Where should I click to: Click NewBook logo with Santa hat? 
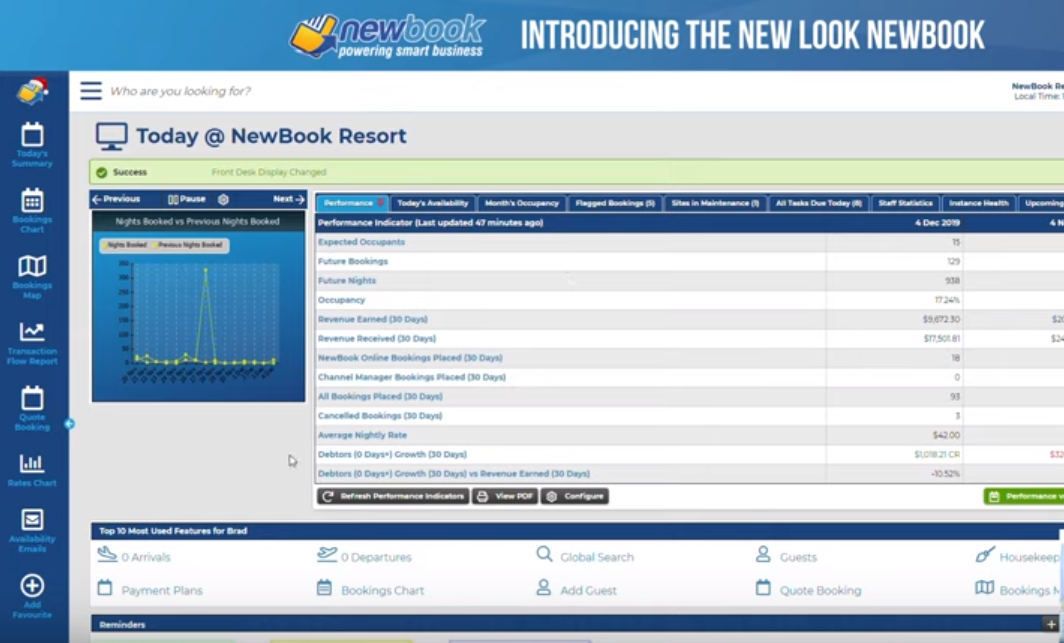[33, 91]
